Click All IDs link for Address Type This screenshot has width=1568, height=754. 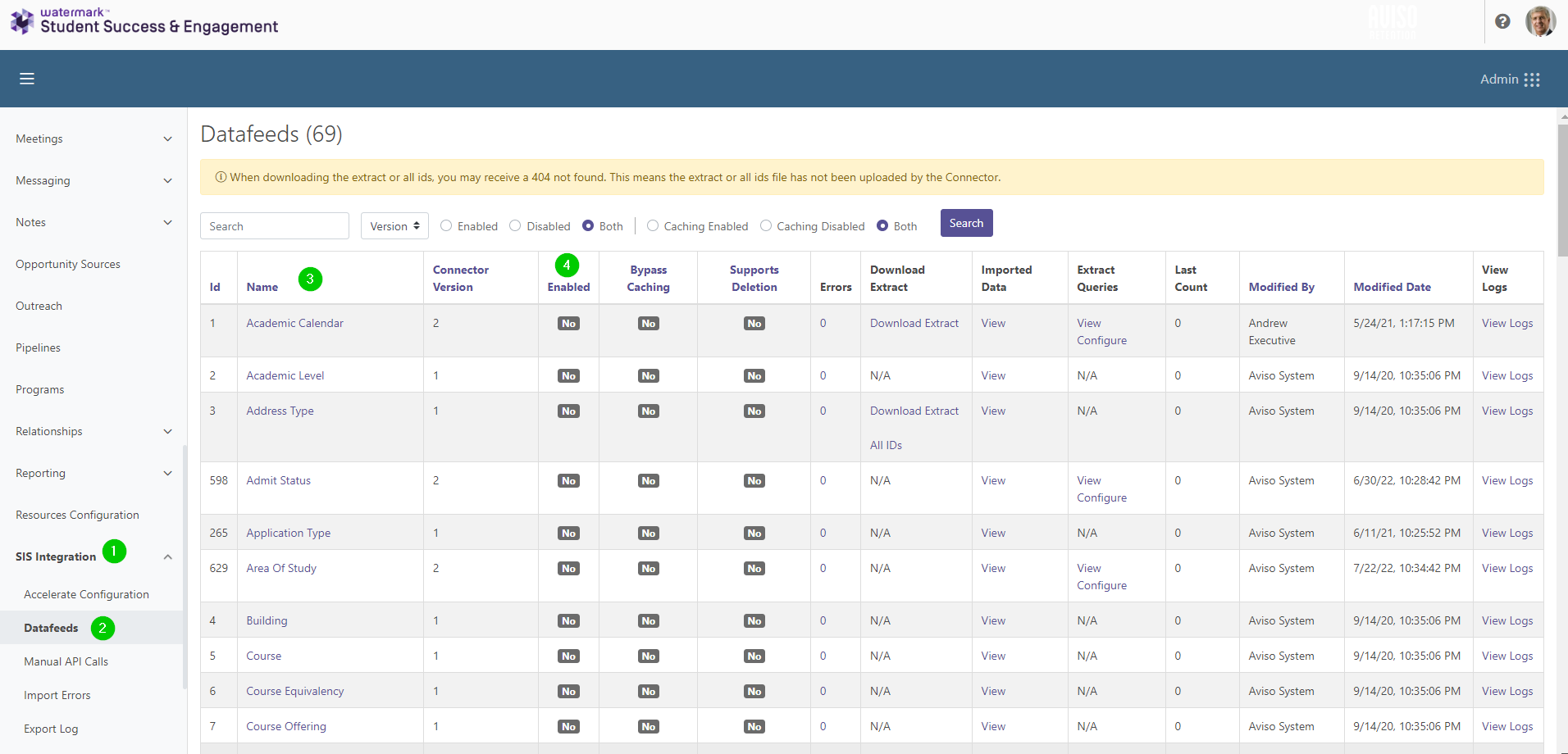pyautogui.click(x=886, y=445)
